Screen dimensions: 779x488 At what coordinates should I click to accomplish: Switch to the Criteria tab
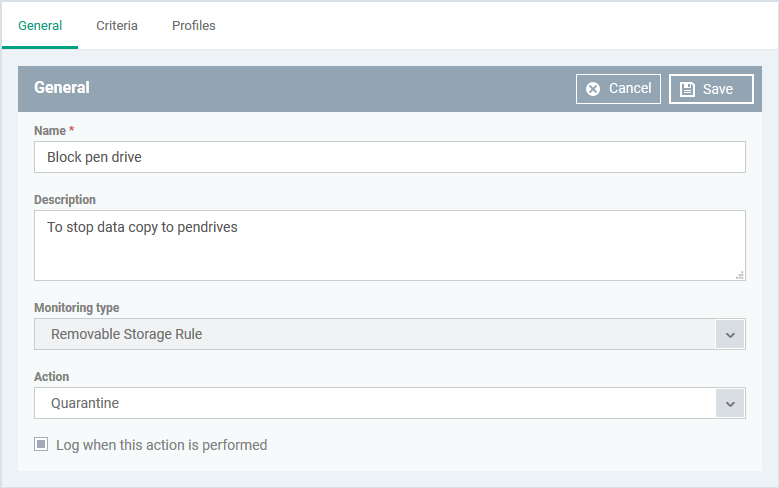point(117,25)
